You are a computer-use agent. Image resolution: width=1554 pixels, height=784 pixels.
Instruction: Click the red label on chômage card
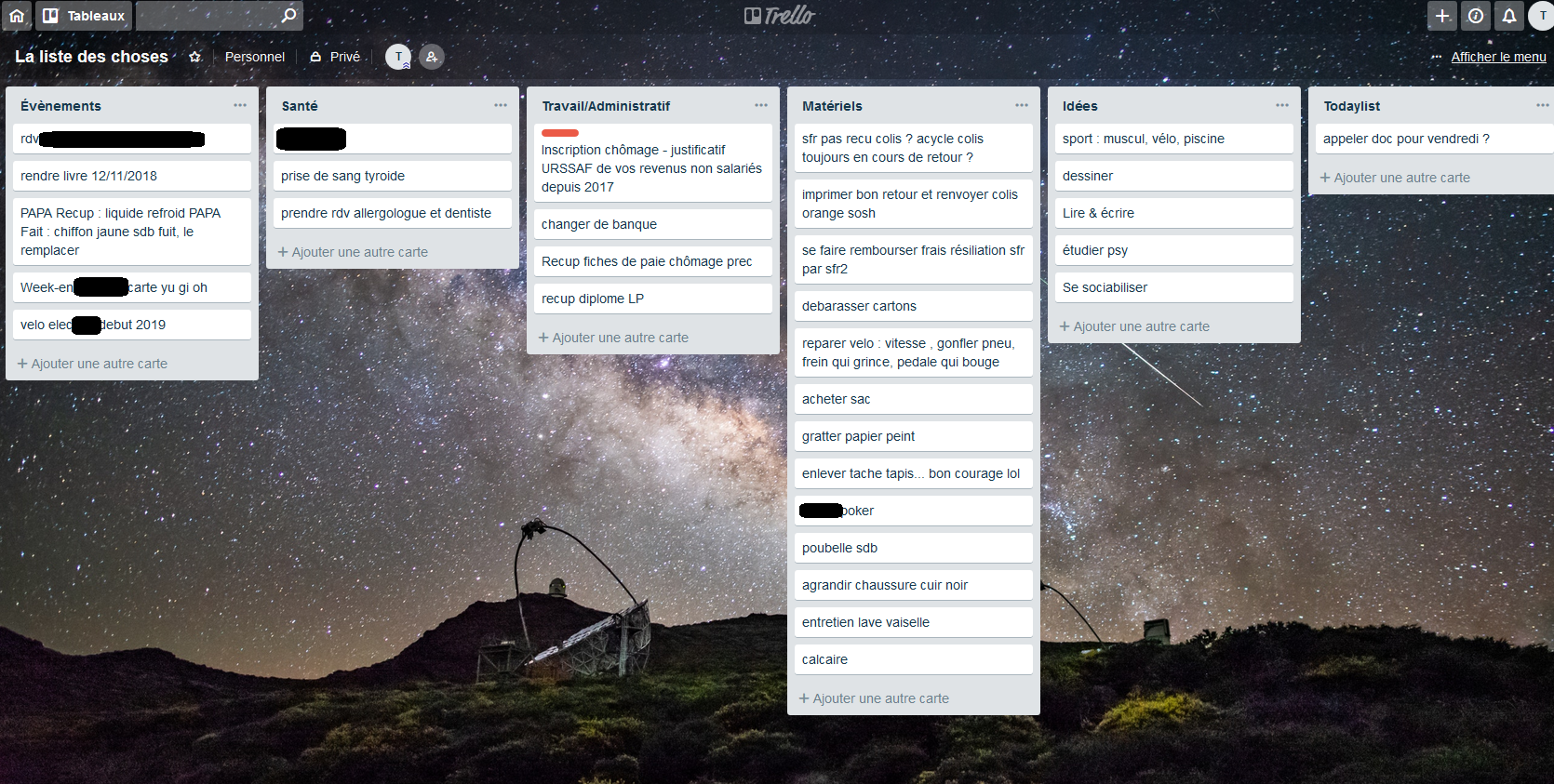(560, 133)
